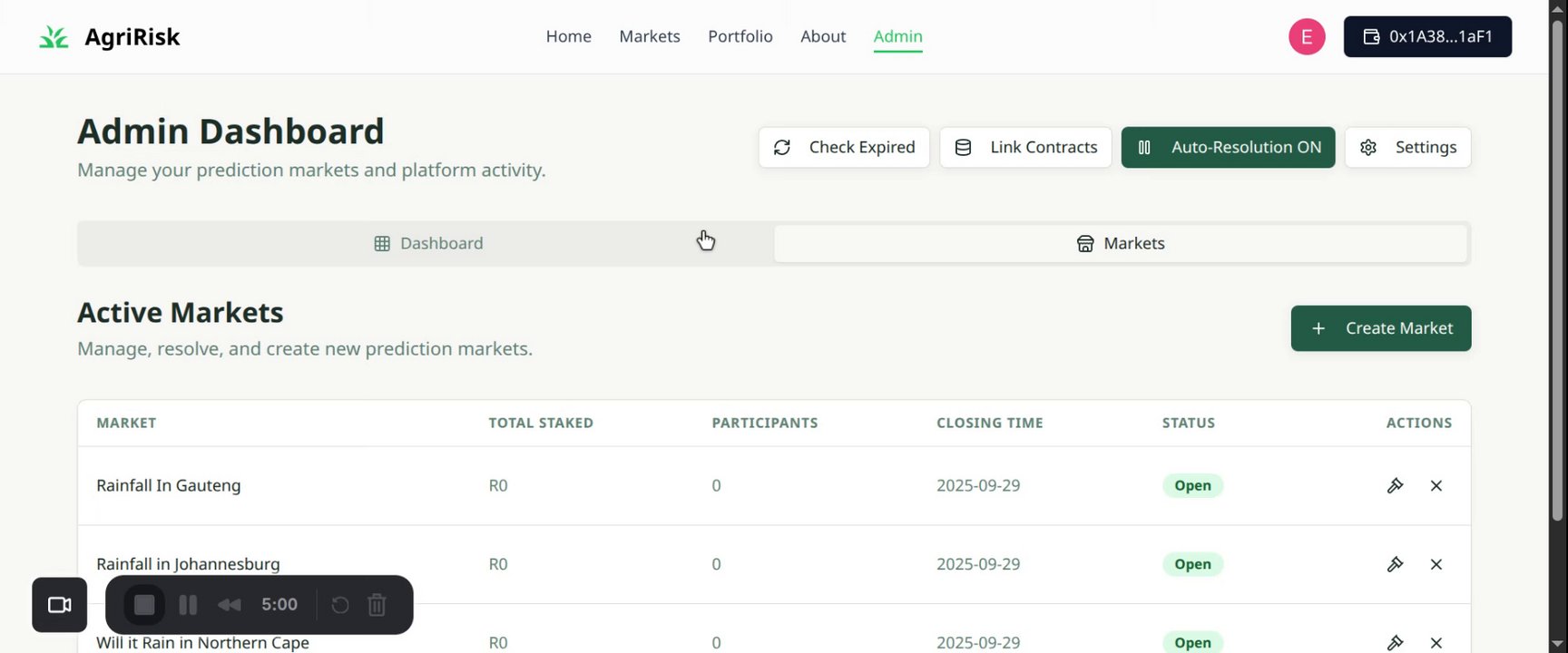Click the screen recorder camera icon
Screen dimensions: 1568x653
[x=60, y=605]
